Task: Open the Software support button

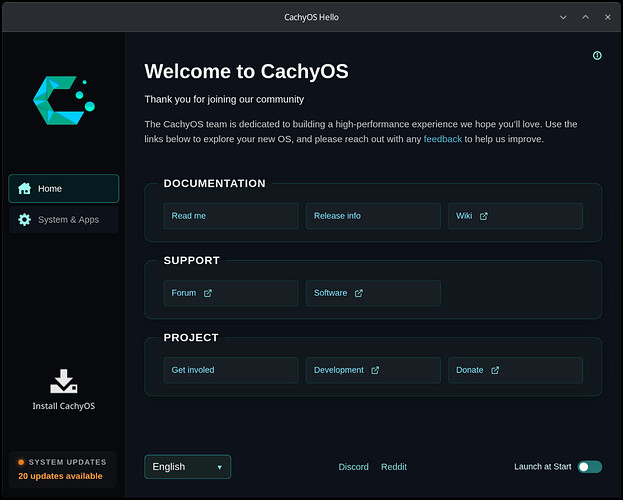Action: 373,293
